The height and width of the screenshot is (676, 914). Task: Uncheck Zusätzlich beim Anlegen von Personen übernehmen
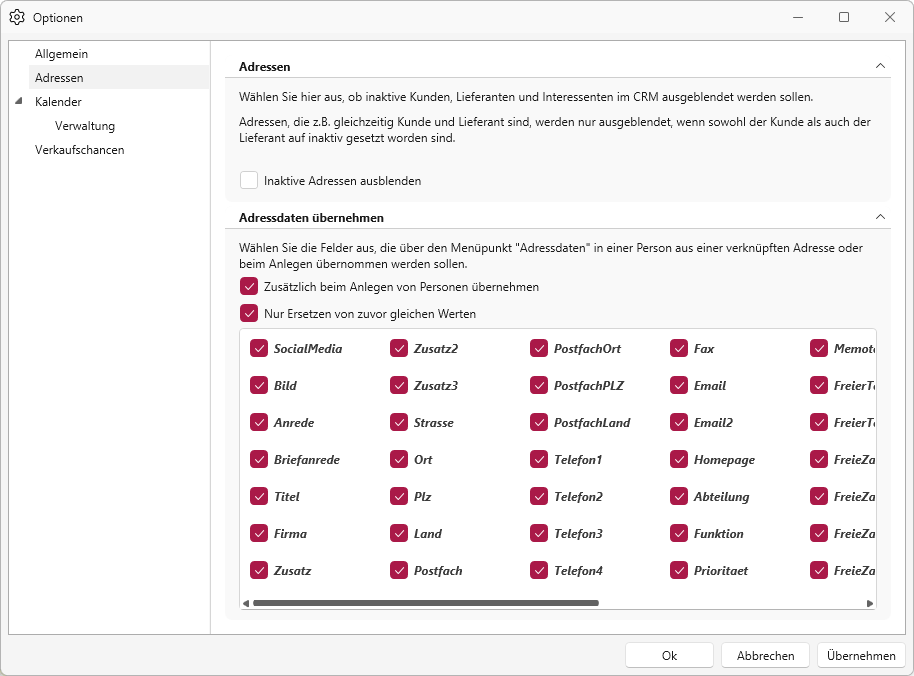coord(249,286)
